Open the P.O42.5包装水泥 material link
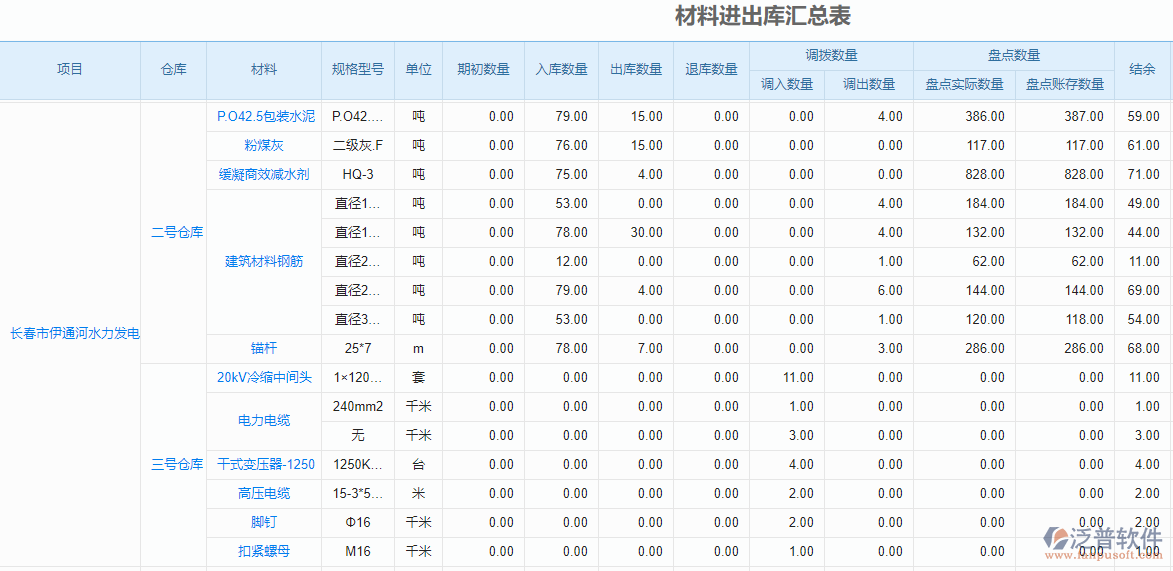Image resolution: width=1173 pixels, height=571 pixels. click(266, 117)
